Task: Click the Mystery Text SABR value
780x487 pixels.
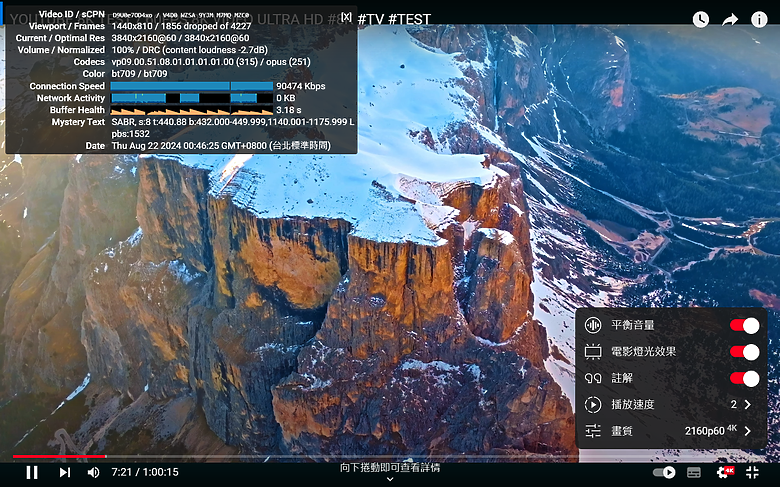Action: (x=233, y=128)
